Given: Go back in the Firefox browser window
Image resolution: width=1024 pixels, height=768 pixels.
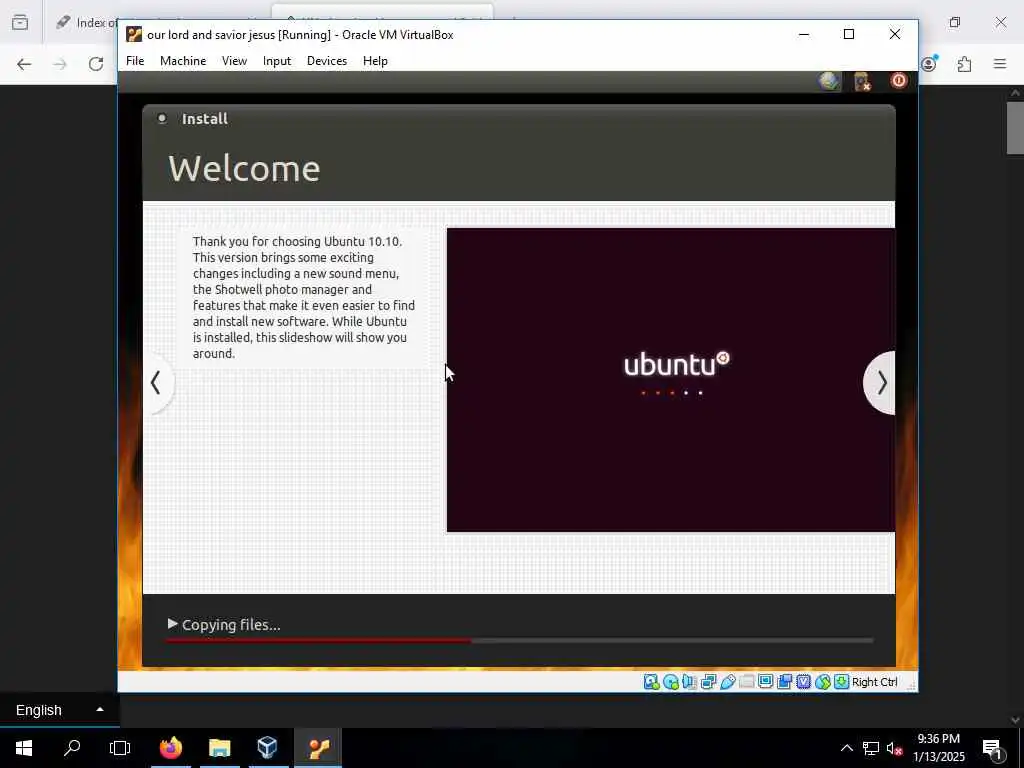Looking at the screenshot, I should 24,64.
